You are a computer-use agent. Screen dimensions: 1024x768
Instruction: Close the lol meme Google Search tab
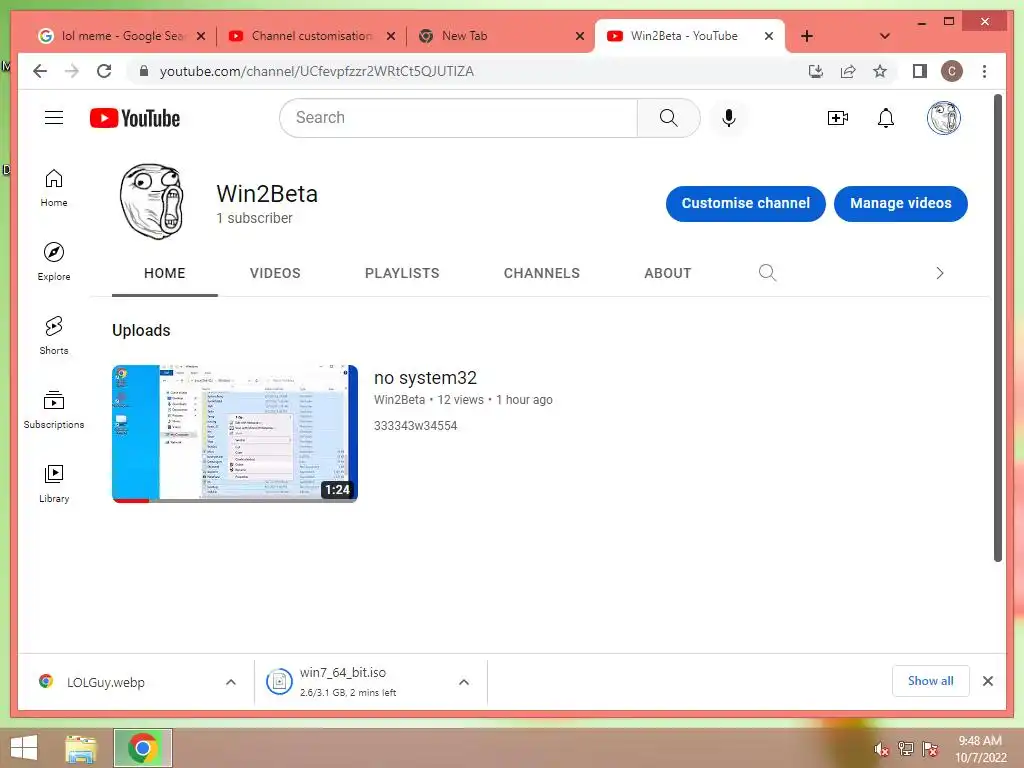201,36
